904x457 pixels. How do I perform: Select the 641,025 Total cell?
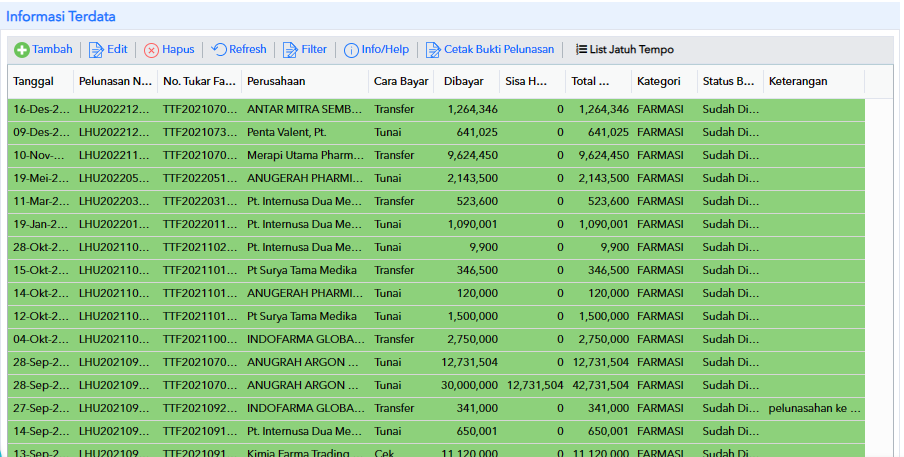coord(598,132)
